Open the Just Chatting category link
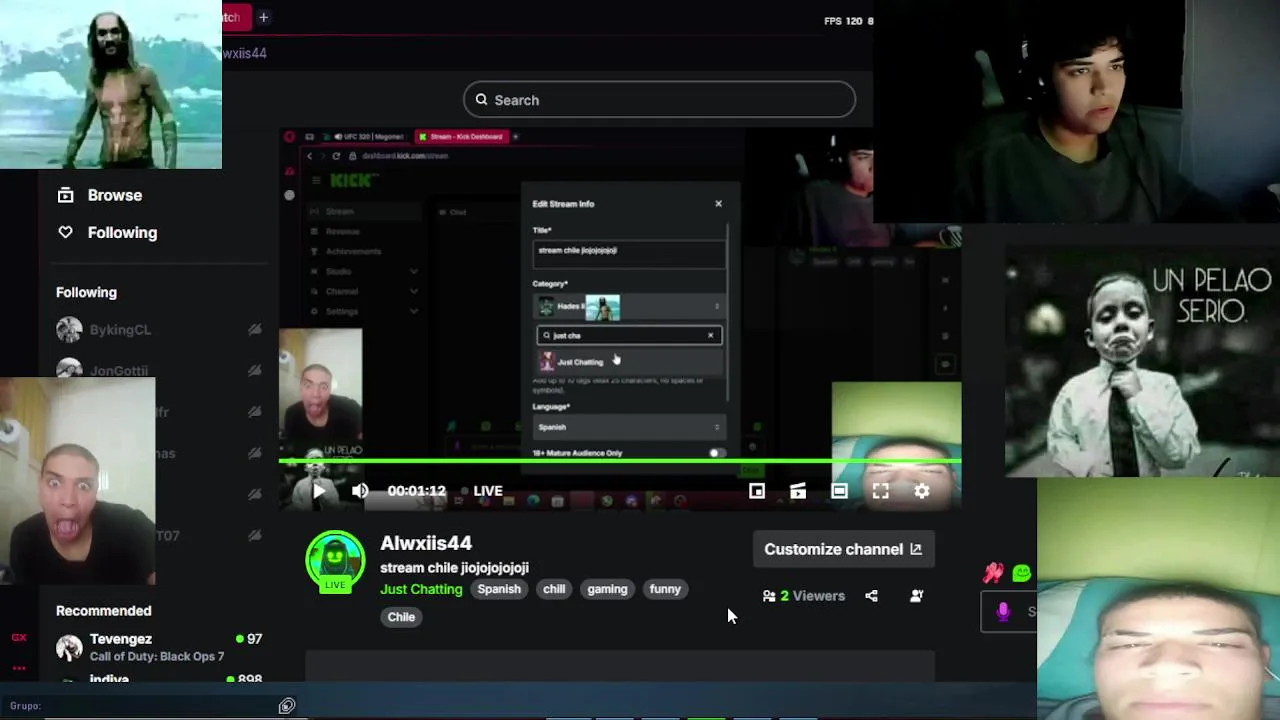The width and height of the screenshot is (1280, 720). [x=421, y=589]
